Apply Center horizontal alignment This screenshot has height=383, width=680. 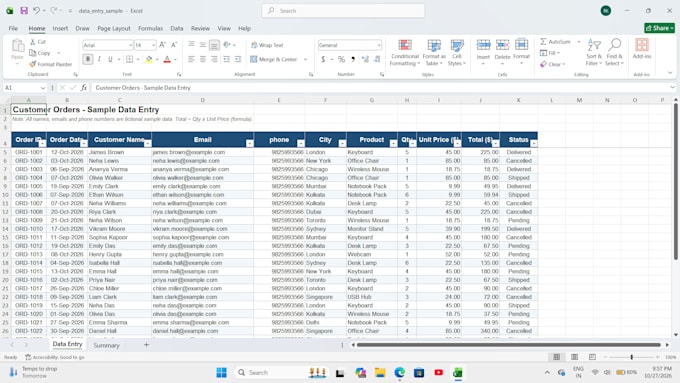203,59
